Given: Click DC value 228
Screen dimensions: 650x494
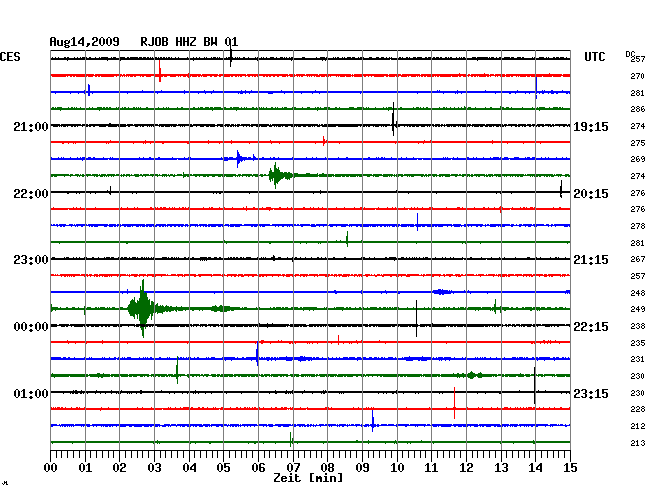Looking at the screenshot, I should 638,409.
